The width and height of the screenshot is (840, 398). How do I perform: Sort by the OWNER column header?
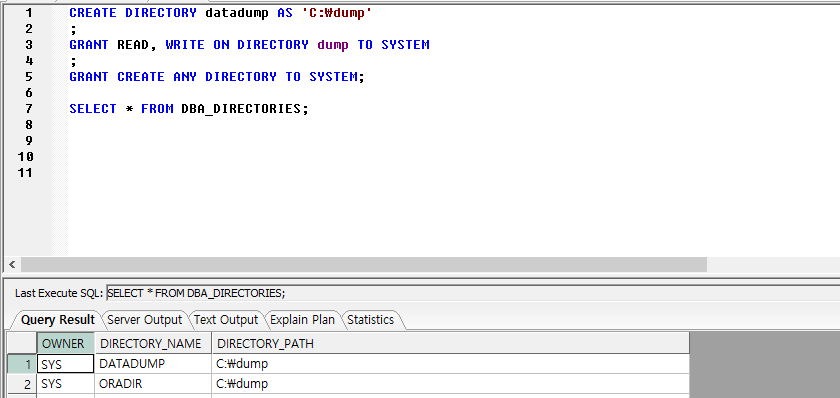[66, 343]
